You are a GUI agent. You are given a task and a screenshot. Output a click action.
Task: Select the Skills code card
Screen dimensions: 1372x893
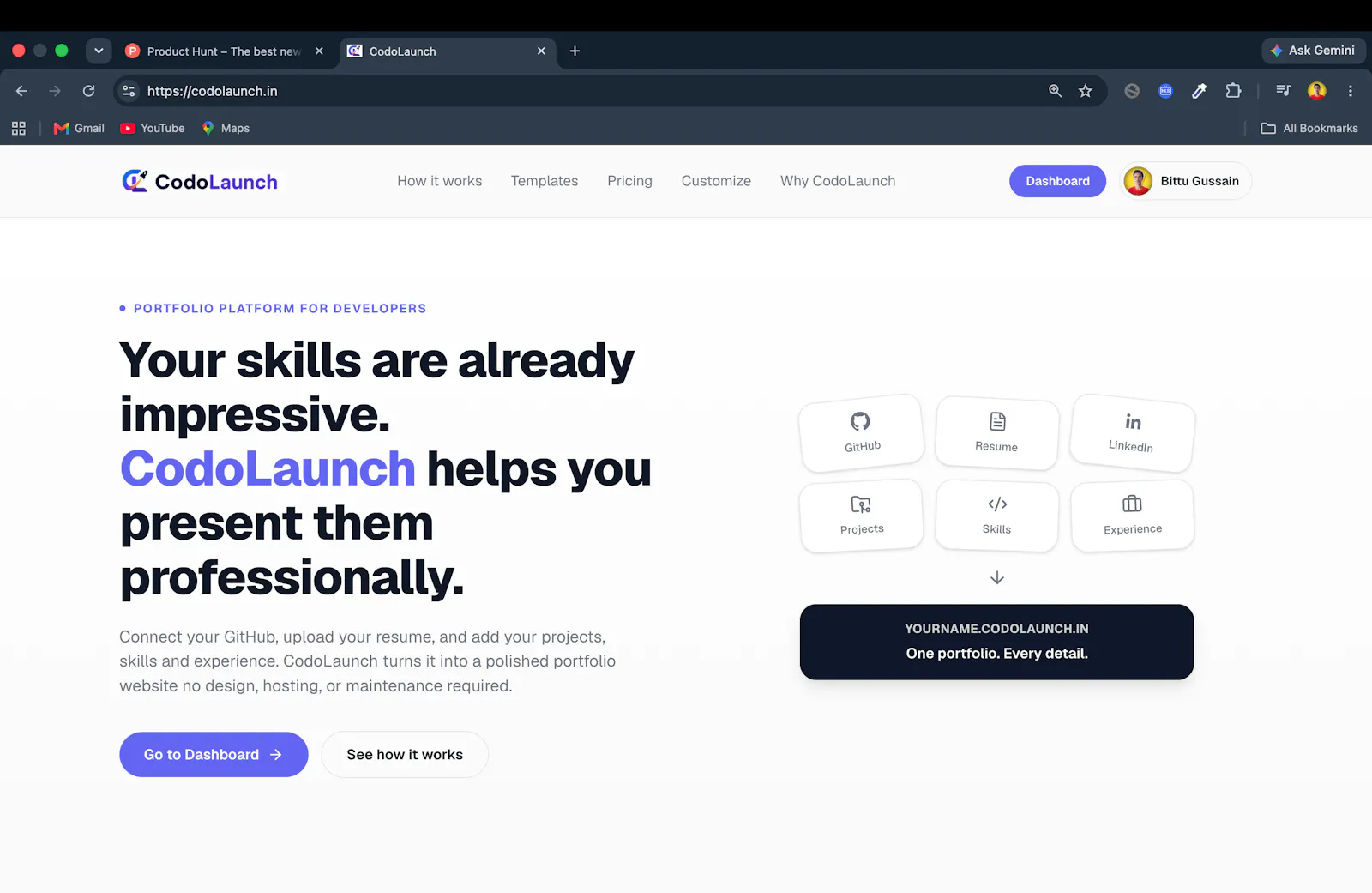(996, 516)
